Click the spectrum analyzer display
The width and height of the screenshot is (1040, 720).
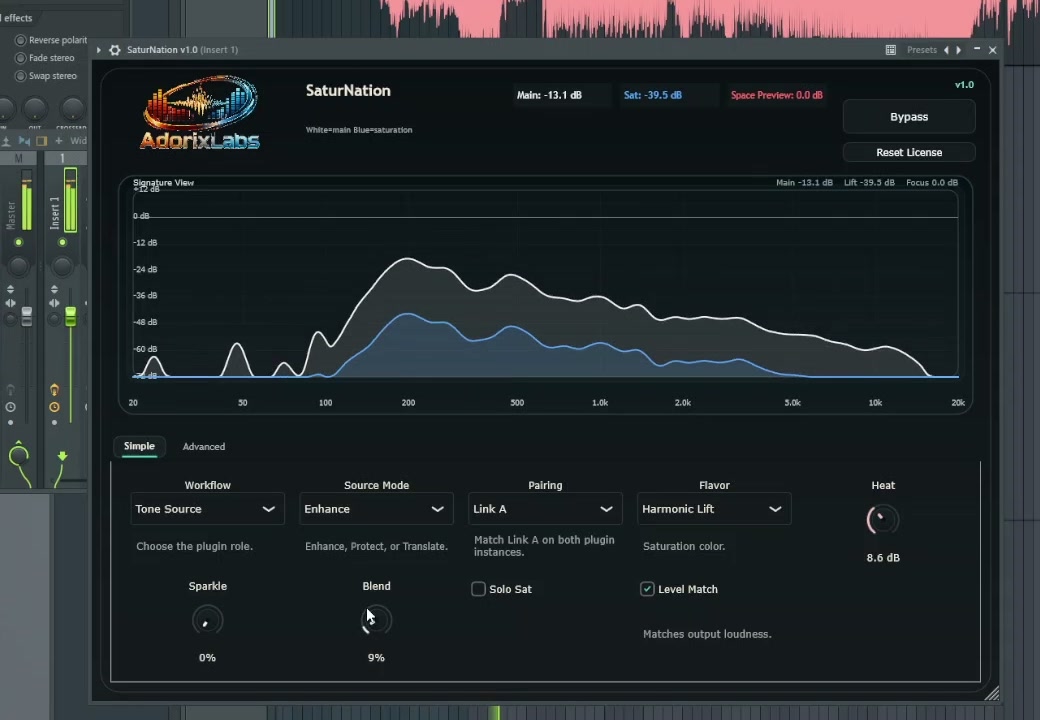coord(545,284)
